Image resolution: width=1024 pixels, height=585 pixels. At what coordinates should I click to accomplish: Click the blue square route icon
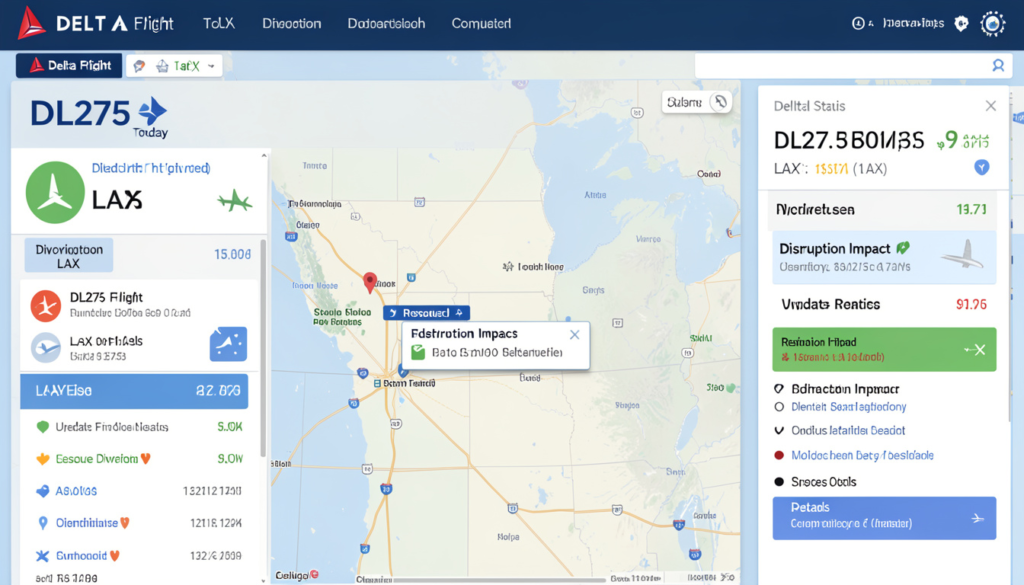[x=228, y=344]
